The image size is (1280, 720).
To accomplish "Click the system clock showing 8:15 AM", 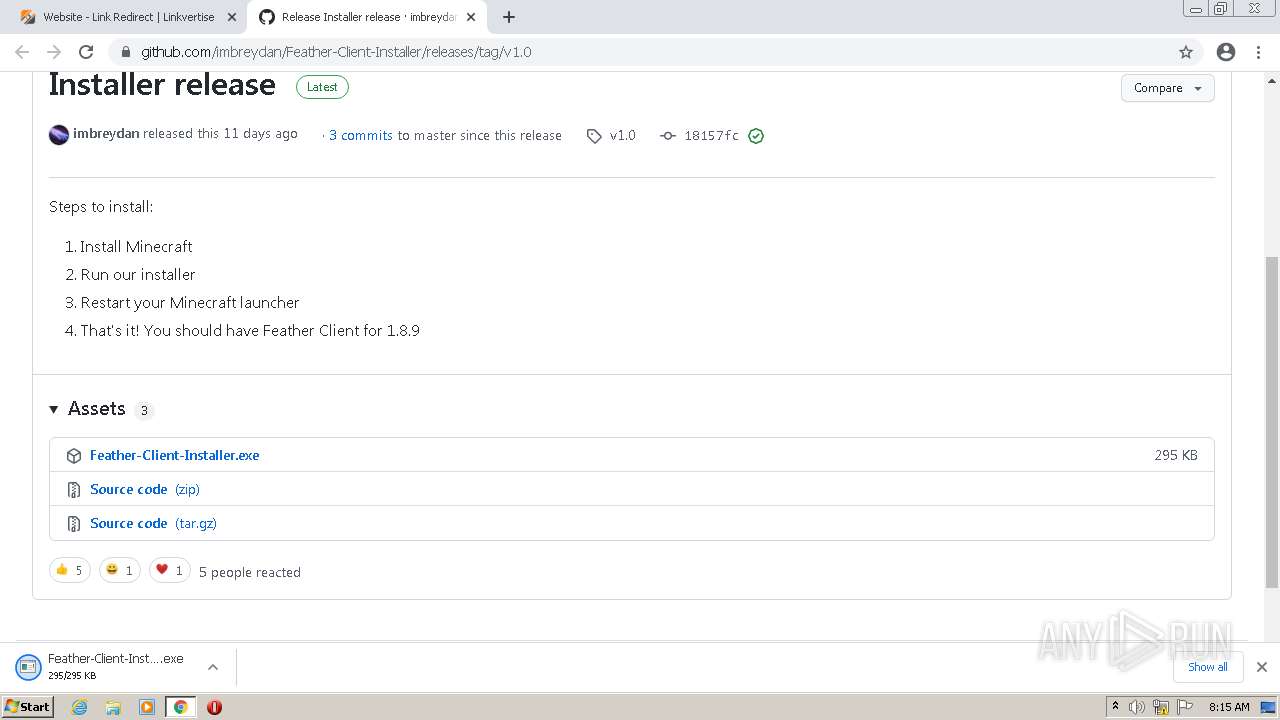I will (x=1229, y=707).
